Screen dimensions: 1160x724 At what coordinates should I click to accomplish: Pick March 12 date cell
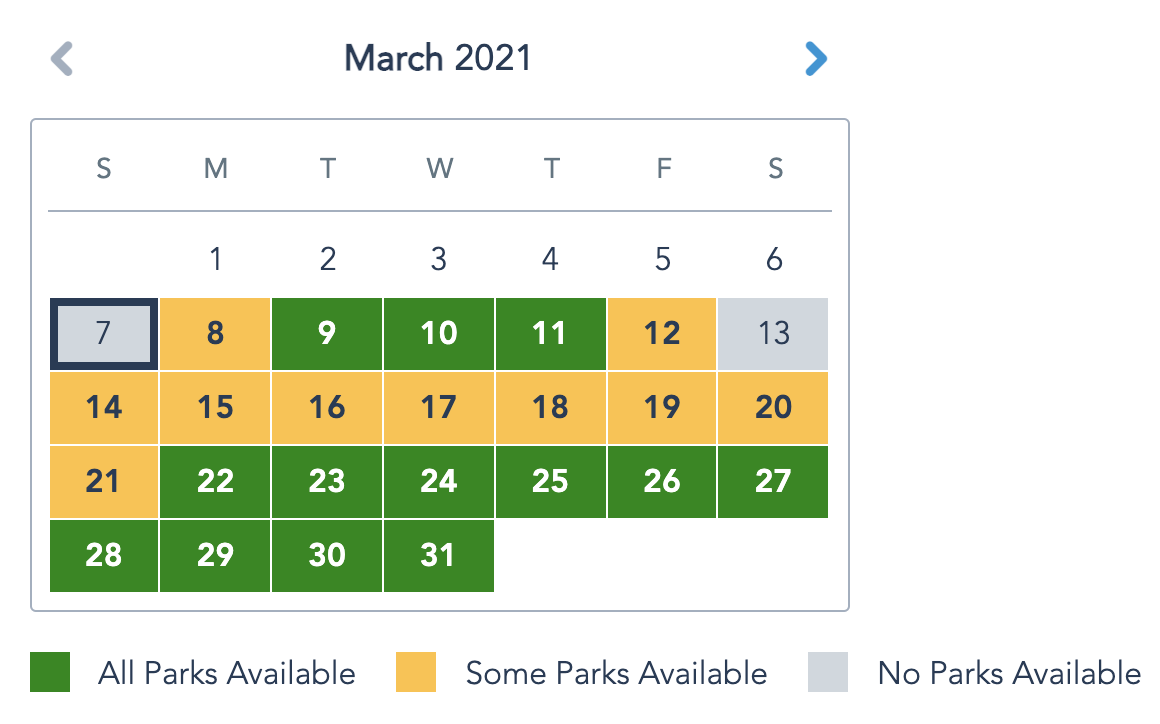tap(662, 334)
